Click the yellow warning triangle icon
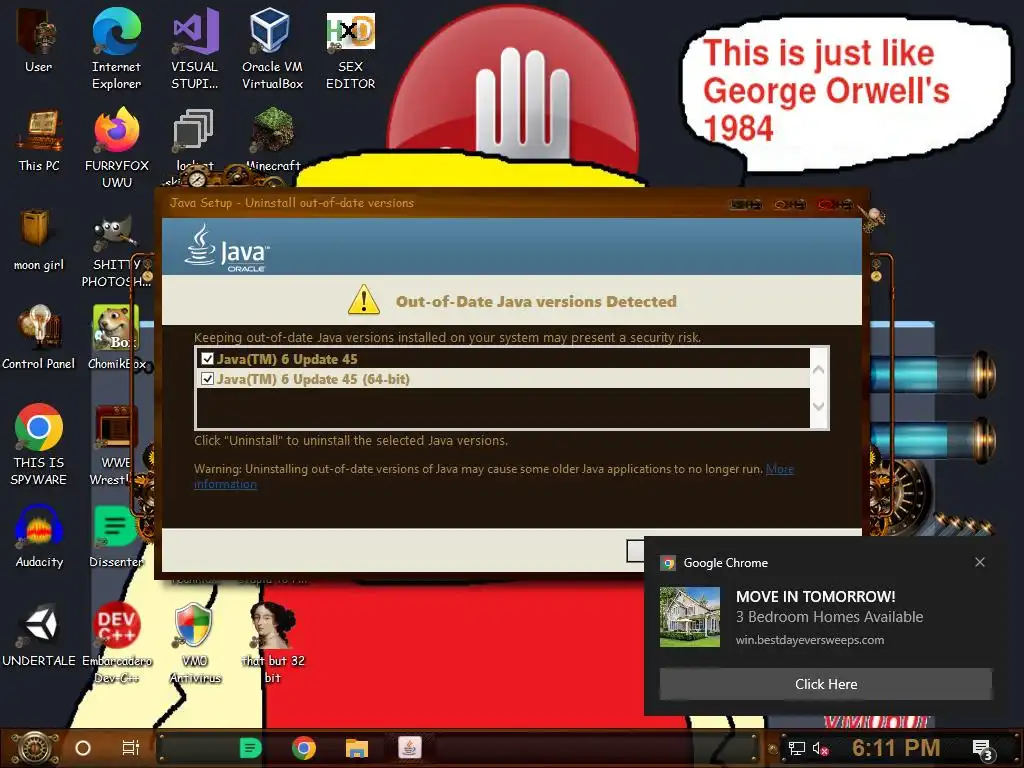The image size is (1024, 768). pos(364,300)
